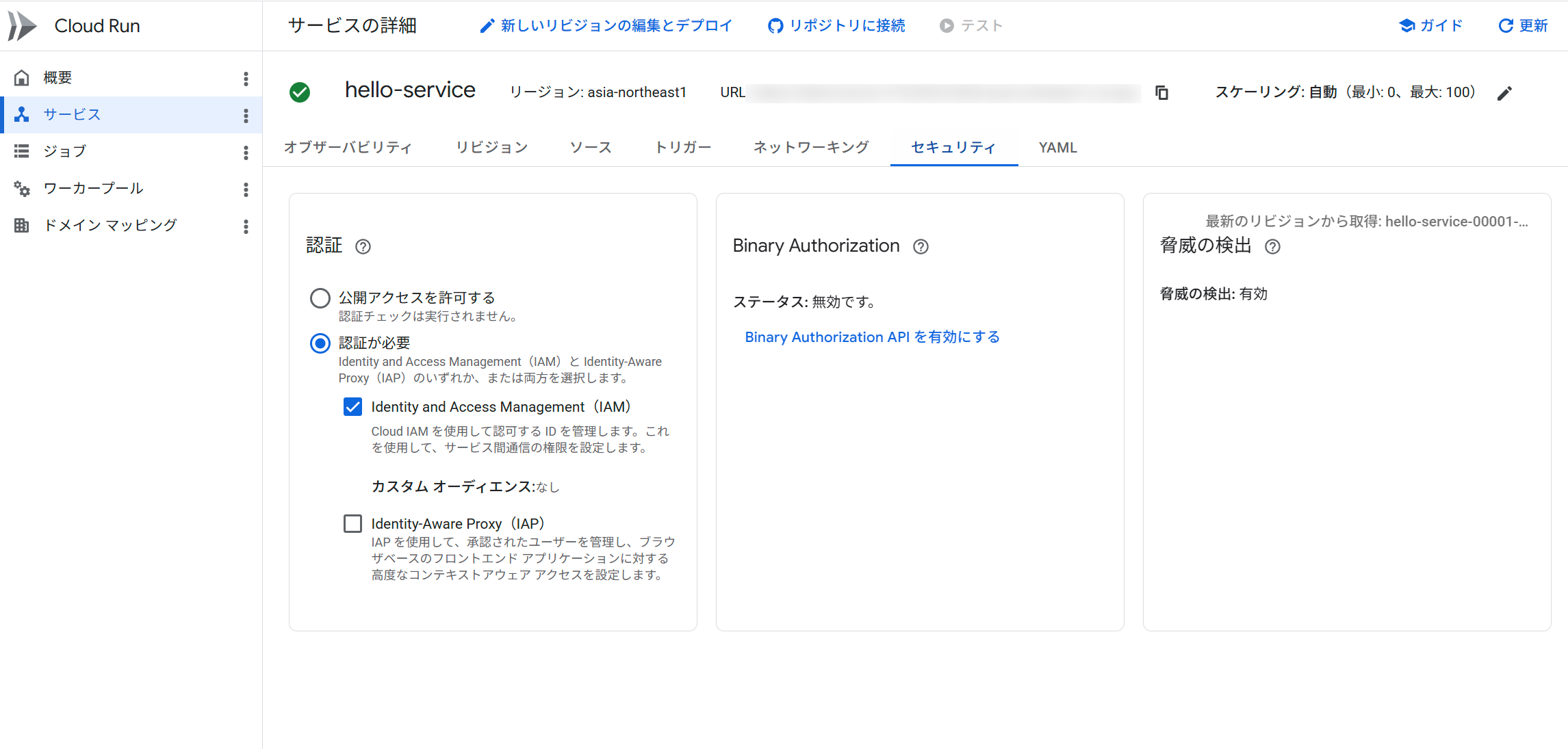Click Binary Authorization API を有効にする link

tap(872, 337)
